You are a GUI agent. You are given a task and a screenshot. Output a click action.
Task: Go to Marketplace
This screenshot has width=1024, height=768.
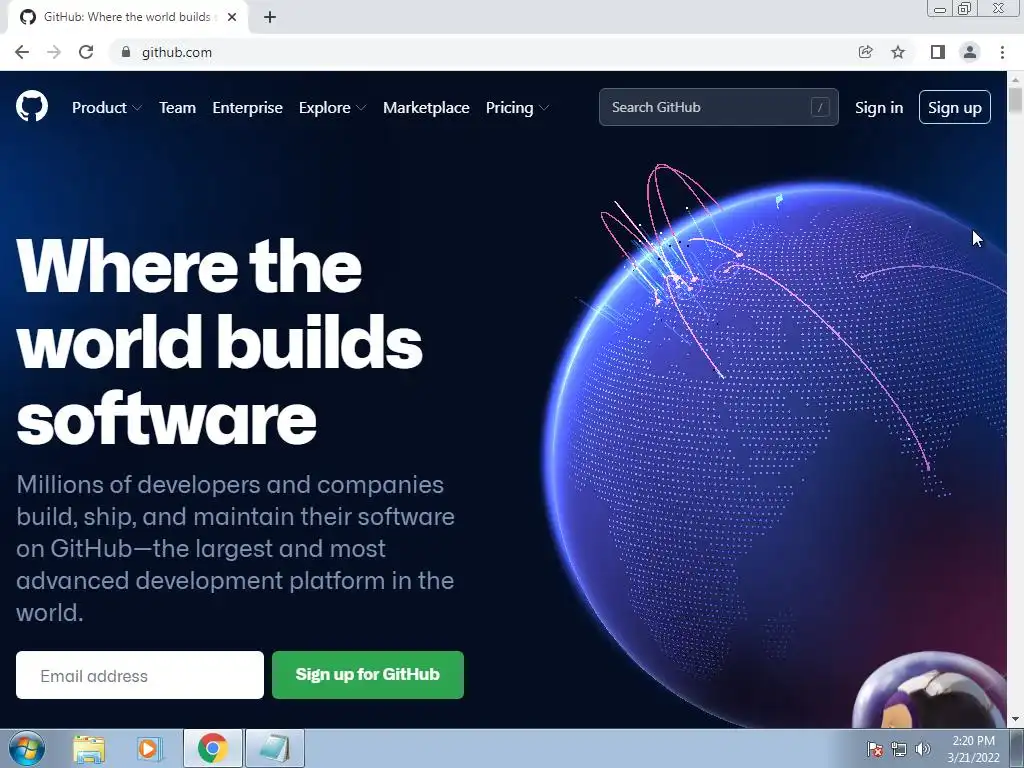coord(426,108)
